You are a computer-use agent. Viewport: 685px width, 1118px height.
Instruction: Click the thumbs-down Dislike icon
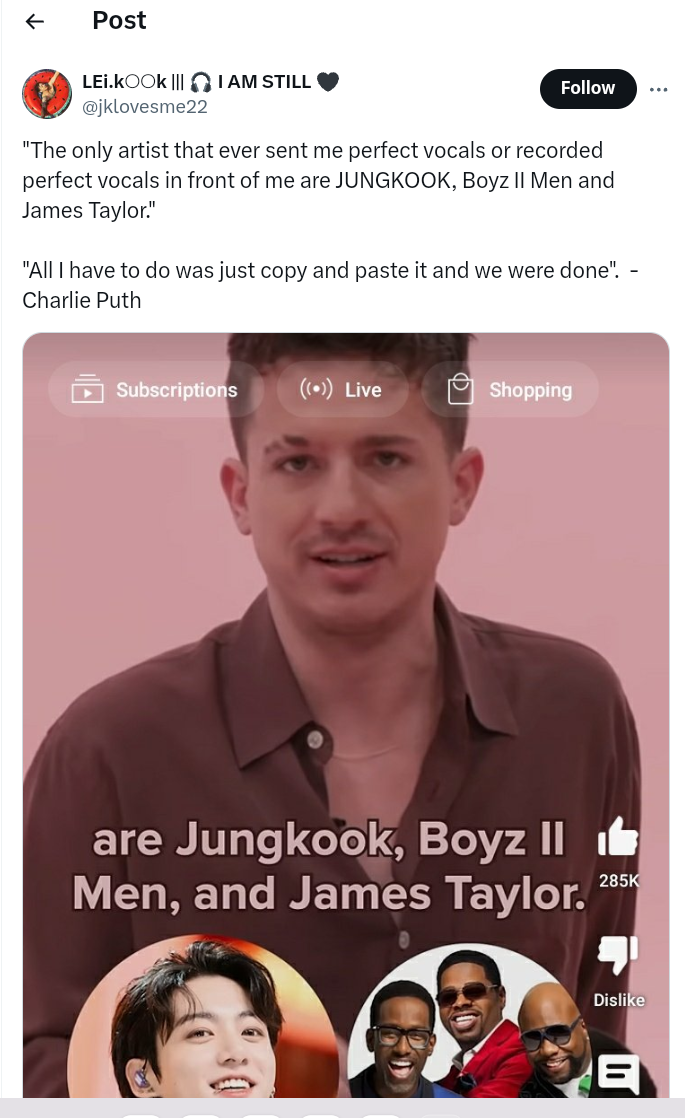618,955
